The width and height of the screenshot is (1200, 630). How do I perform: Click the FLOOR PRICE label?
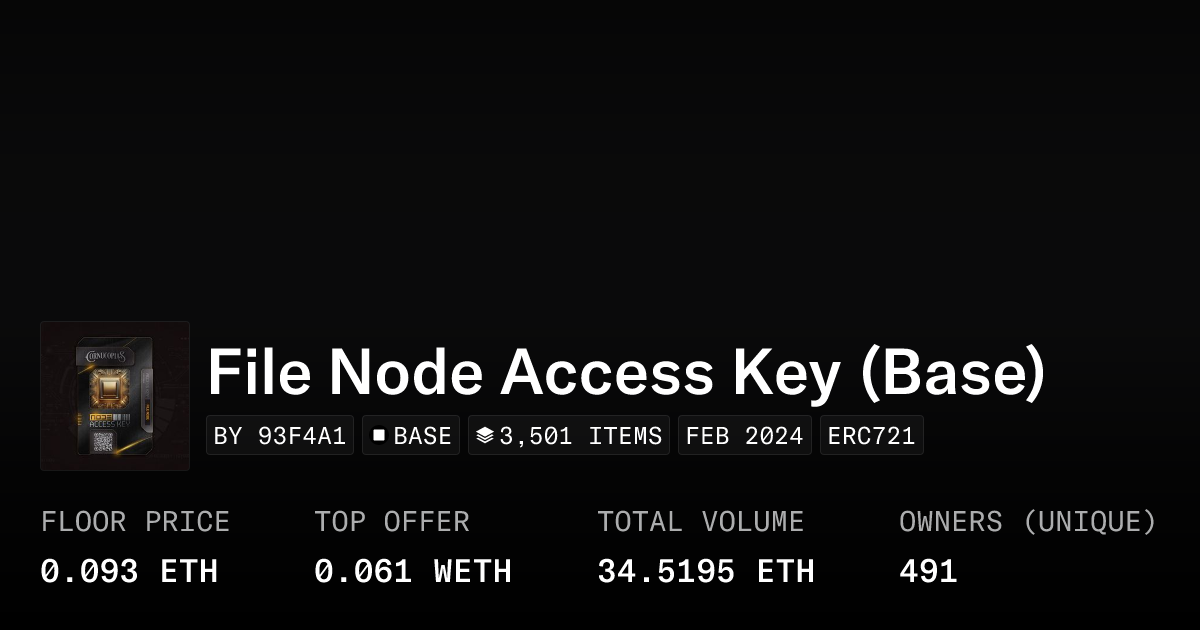135,522
